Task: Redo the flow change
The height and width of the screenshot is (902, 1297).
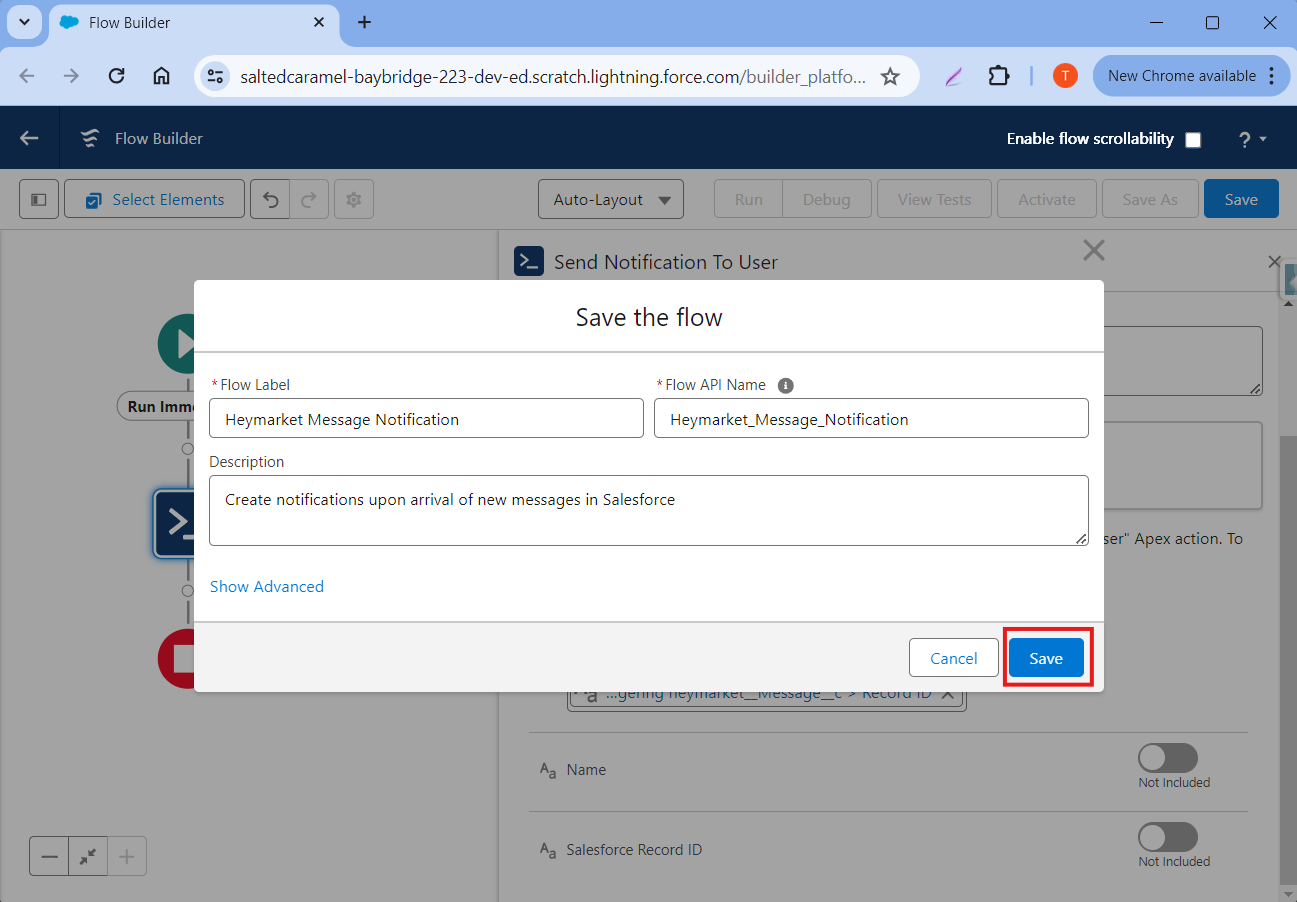Action: [309, 199]
